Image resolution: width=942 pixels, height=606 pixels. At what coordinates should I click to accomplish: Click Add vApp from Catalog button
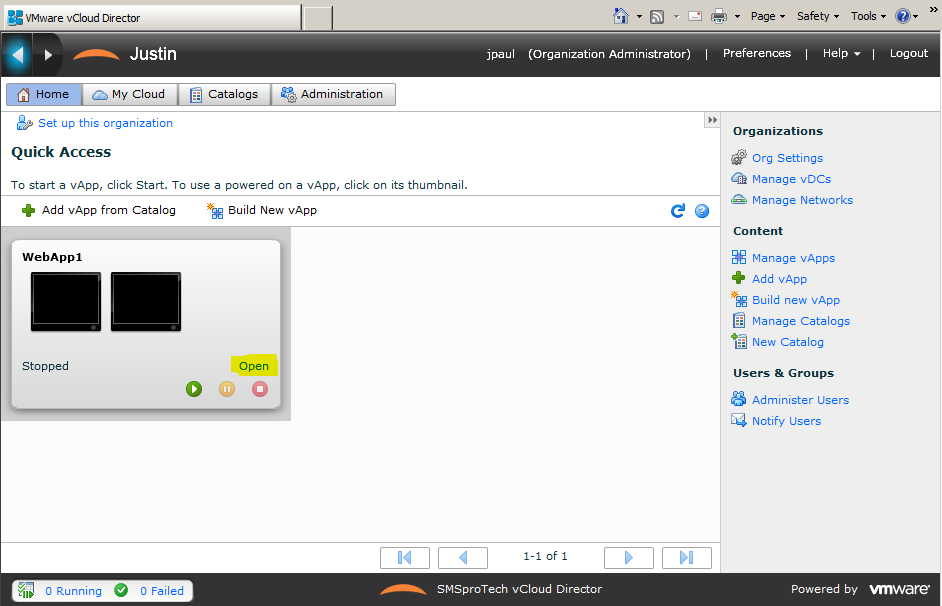[98, 210]
